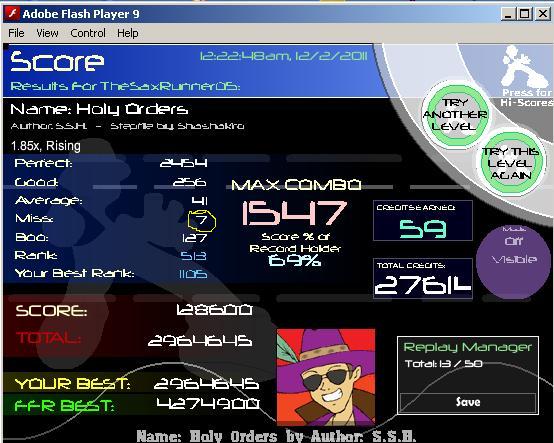This screenshot has height=443, width=554.
Task: Click the Try This Level Again button
Action: pyautogui.click(x=511, y=163)
